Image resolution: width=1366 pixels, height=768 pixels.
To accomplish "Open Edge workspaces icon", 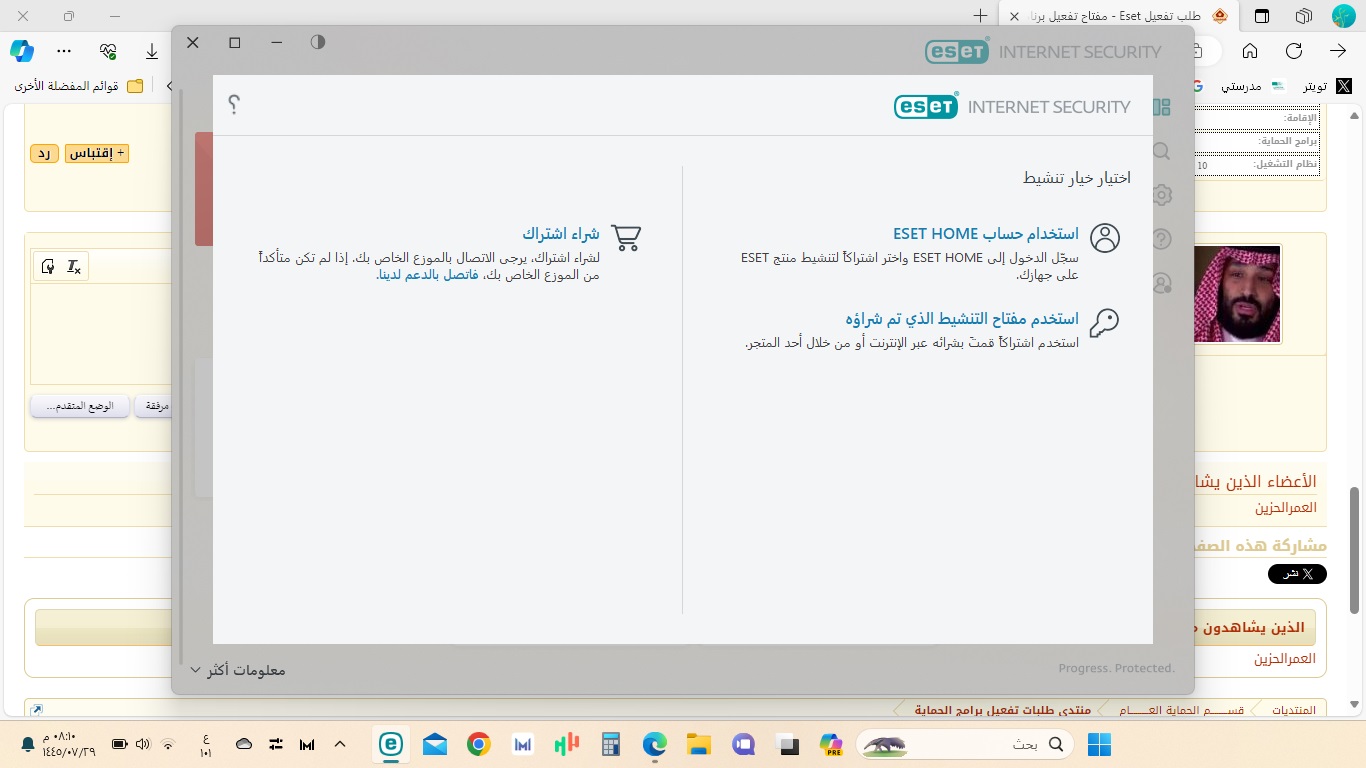I will click(x=1304, y=16).
